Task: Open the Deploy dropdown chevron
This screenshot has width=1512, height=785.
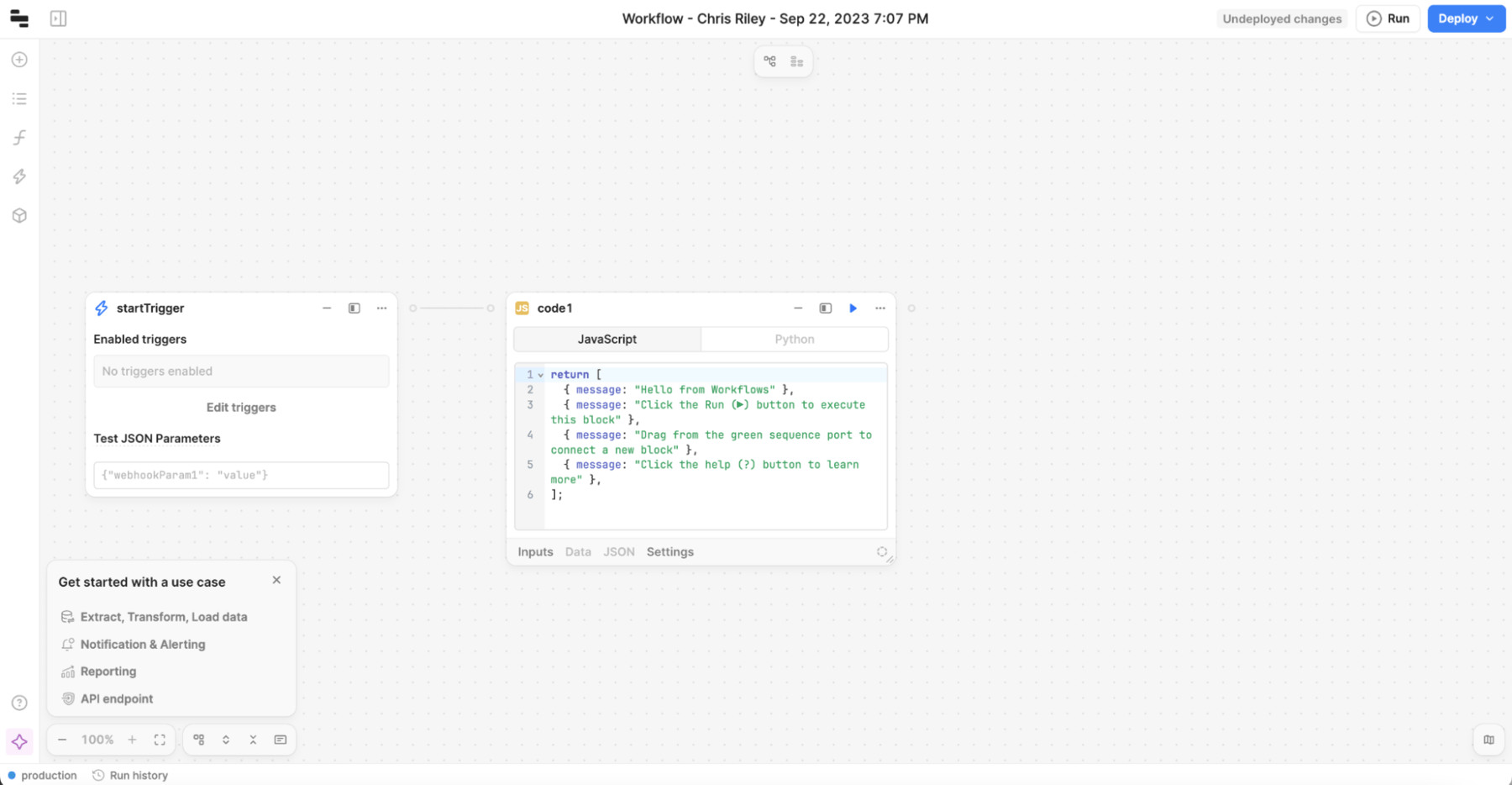Action: [1491, 18]
